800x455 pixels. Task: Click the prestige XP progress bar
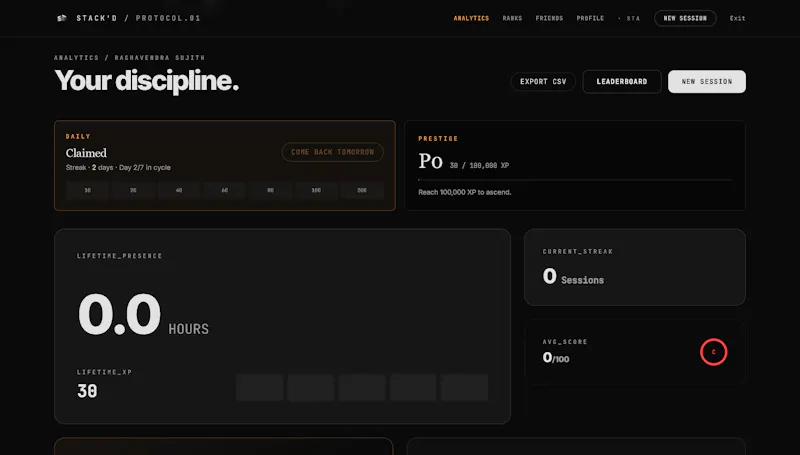pos(575,180)
